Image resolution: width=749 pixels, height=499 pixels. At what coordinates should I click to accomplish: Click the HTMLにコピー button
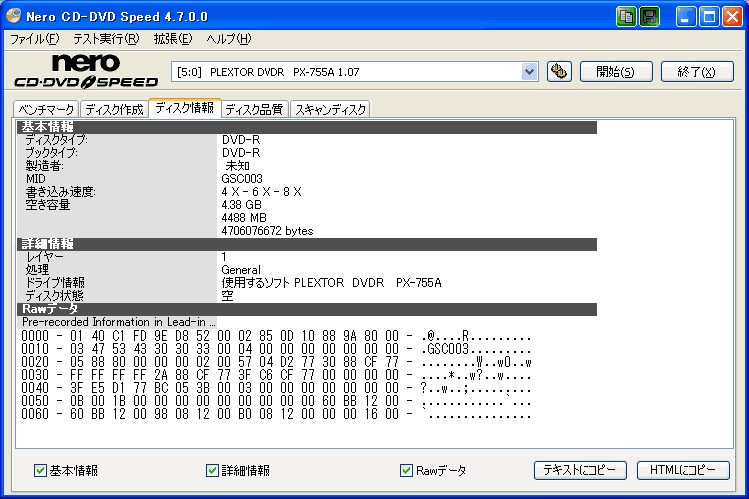(683, 470)
